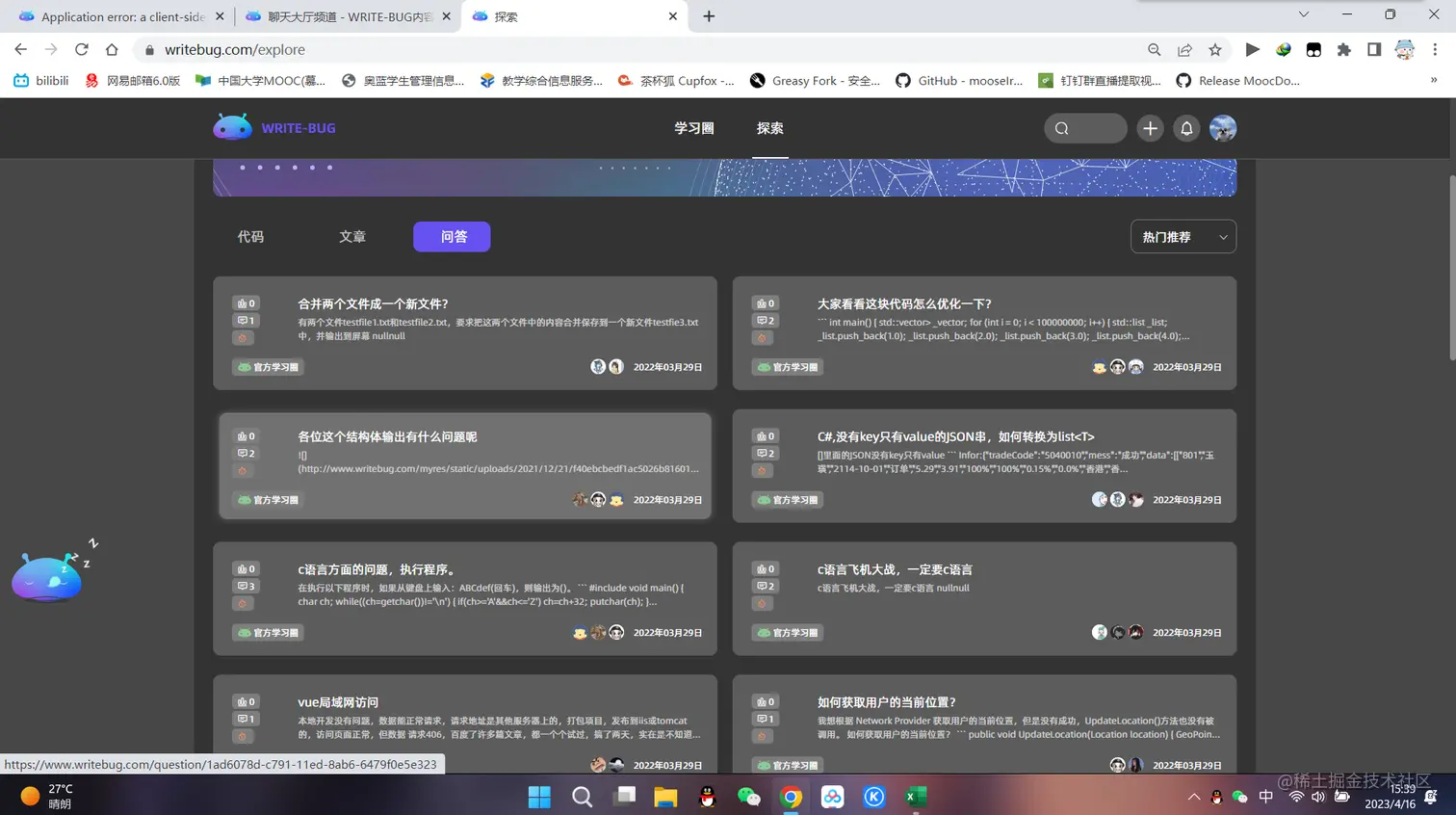Open the Greasy Fork bookmark
This screenshot has height=815, width=1456.
click(x=815, y=80)
